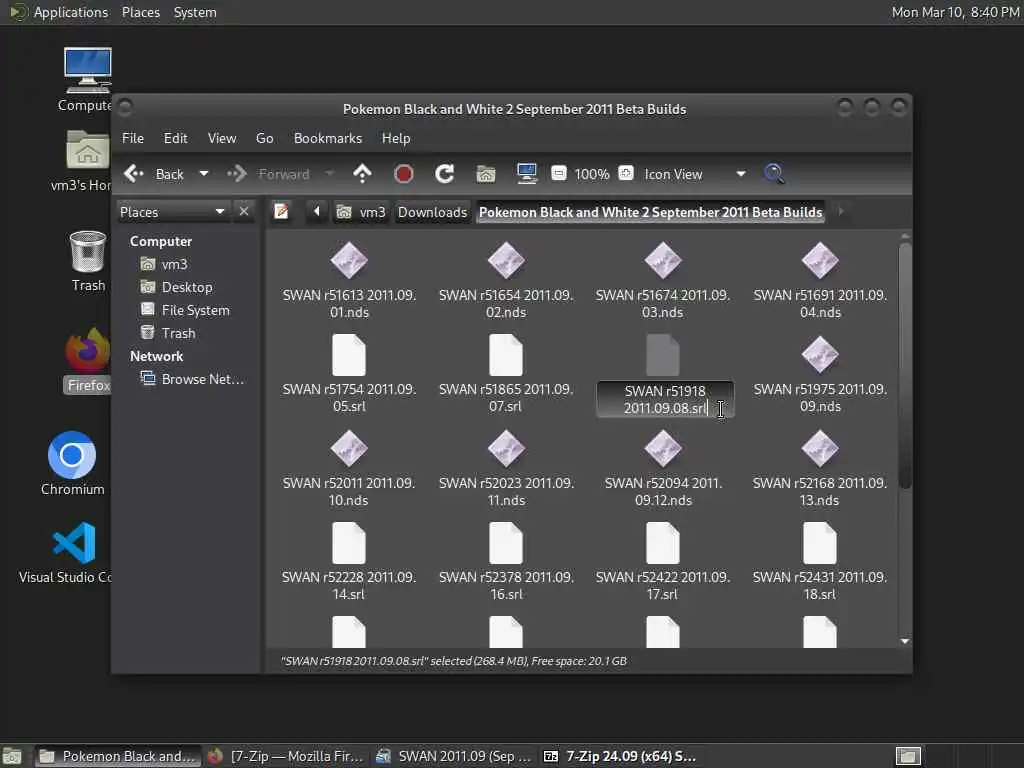The image size is (1024, 768).
Task: Open the Applications panel menu
Action: pyautogui.click(x=71, y=12)
